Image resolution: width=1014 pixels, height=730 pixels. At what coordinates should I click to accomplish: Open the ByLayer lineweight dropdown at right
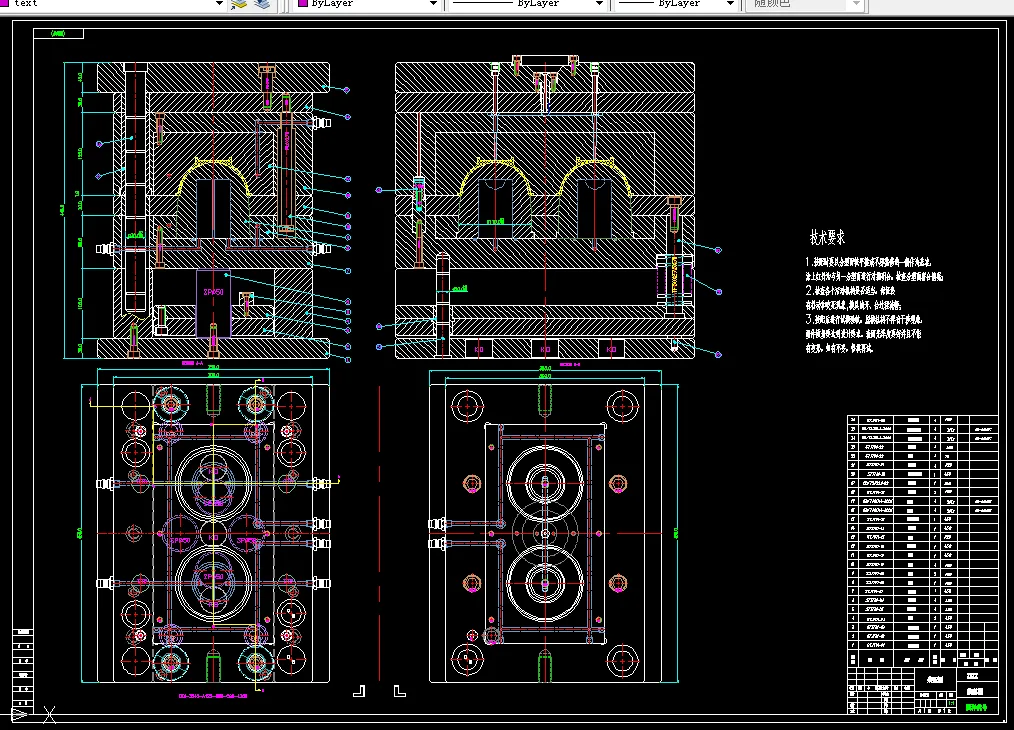[733, 4]
